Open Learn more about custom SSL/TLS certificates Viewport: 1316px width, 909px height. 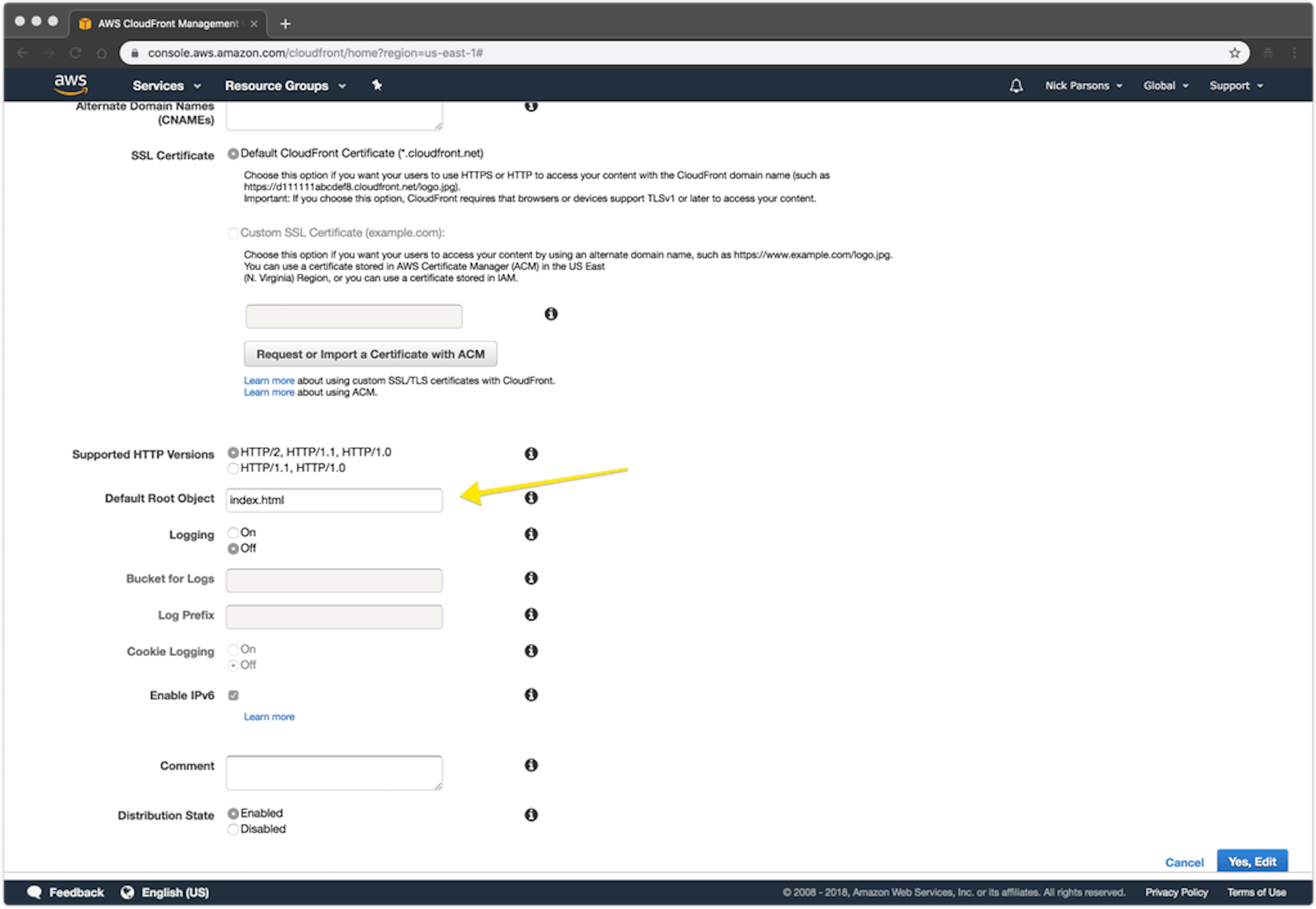(x=269, y=381)
